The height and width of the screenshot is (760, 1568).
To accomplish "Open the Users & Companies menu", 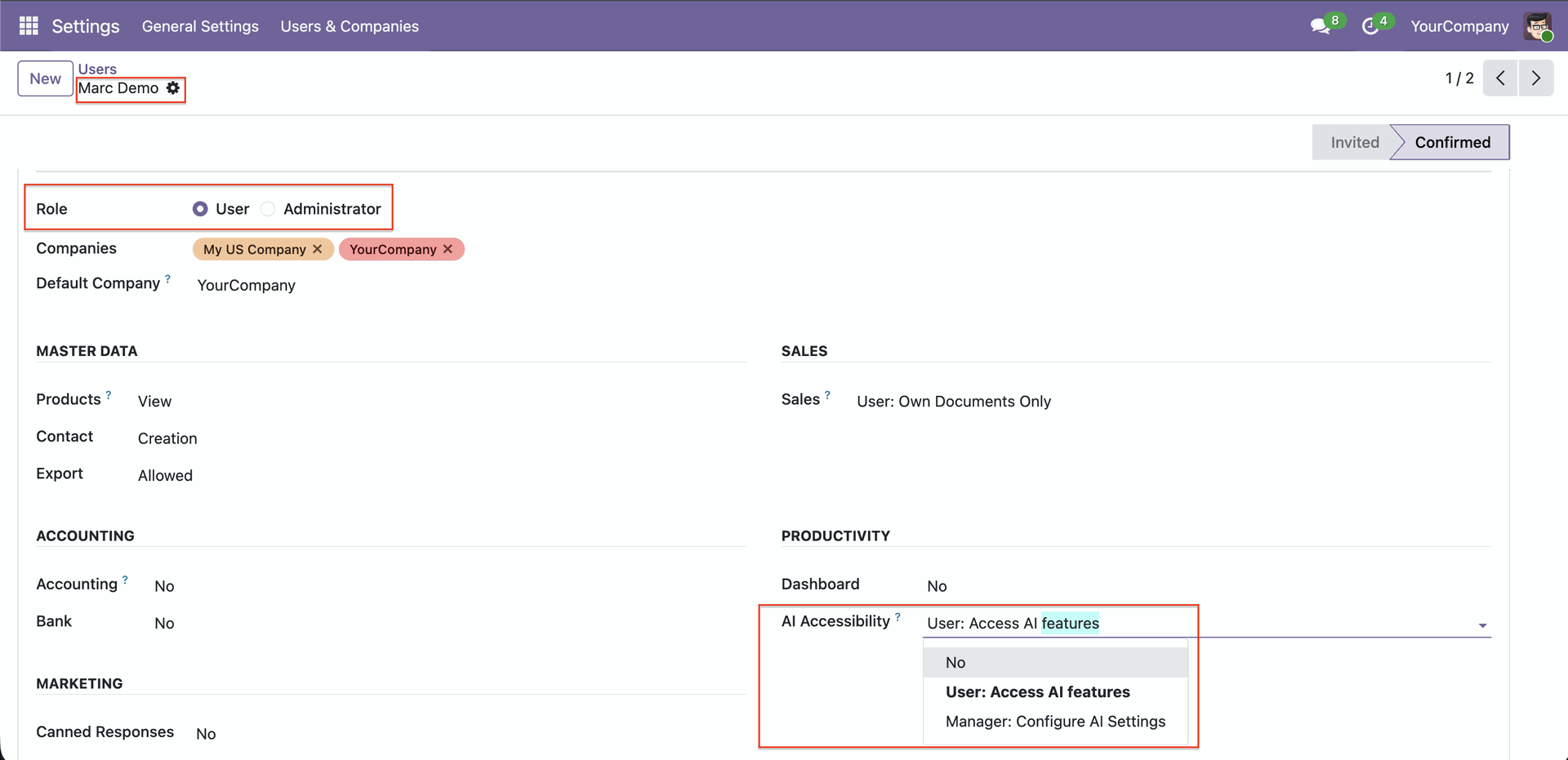I will (x=350, y=26).
